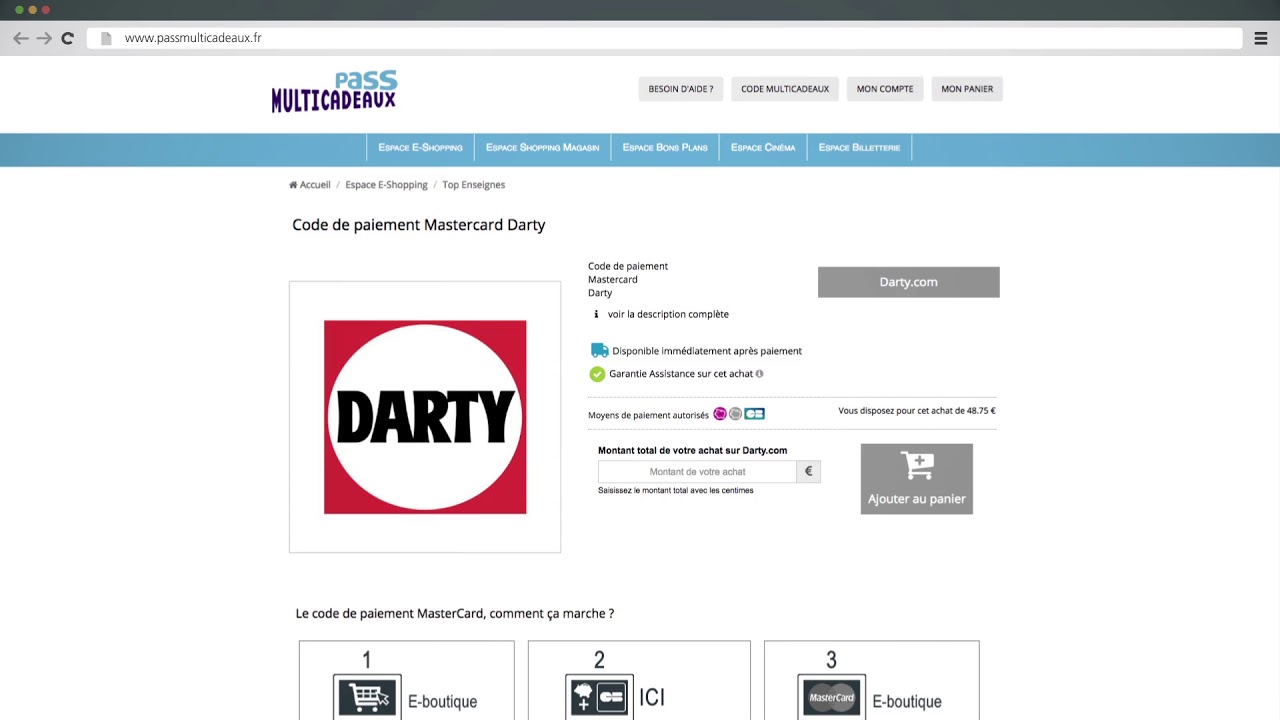The width and height of the screenshot is (1280, 720).
Task: Open Code Multicadeaux page
Action: pos(785,89)
